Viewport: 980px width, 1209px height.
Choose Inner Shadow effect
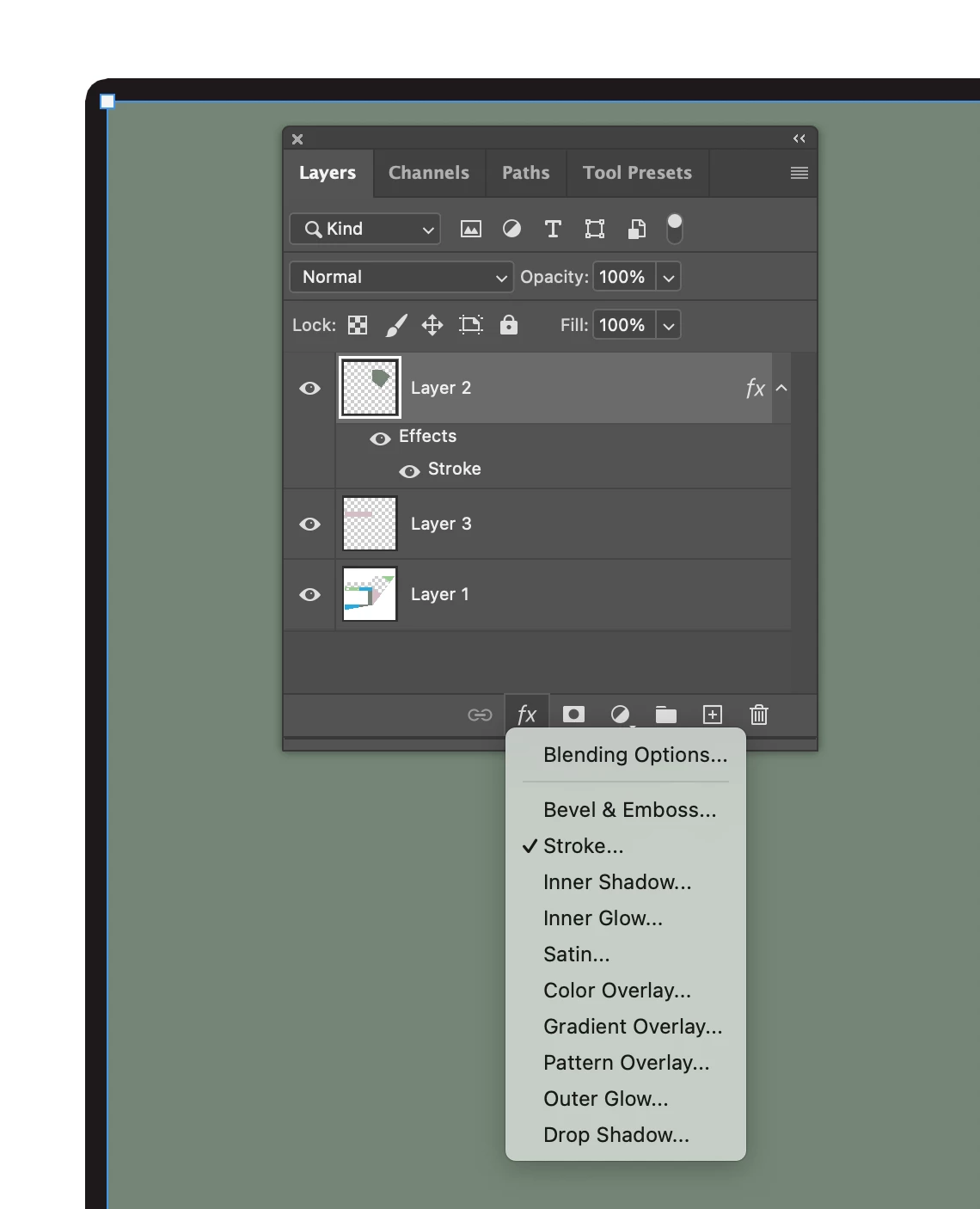(x=626, y=882)
